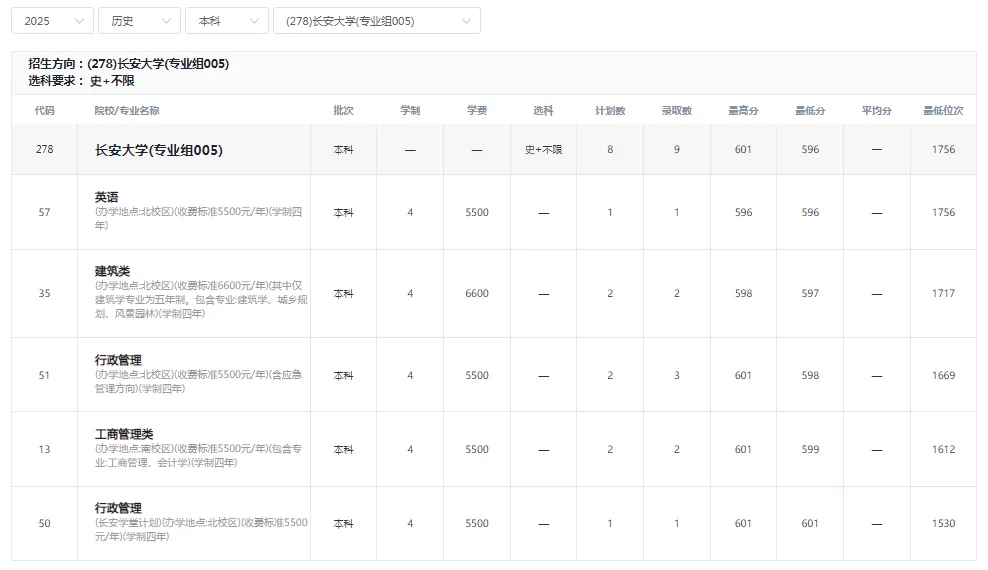Select the 建筑类 major name
The width and height of the screenshot is (988, 570).
pos(112,271)
